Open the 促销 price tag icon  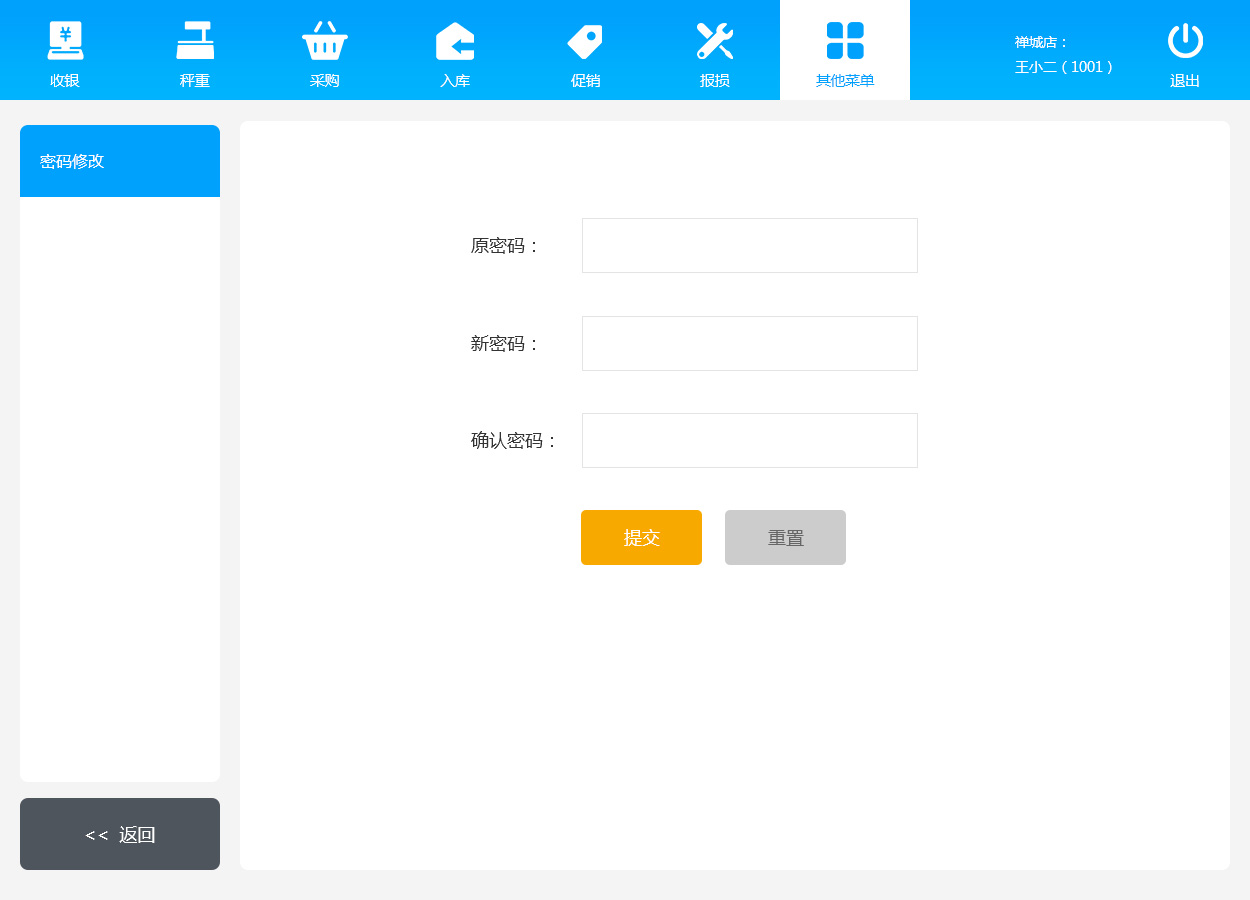coord(585,41)
